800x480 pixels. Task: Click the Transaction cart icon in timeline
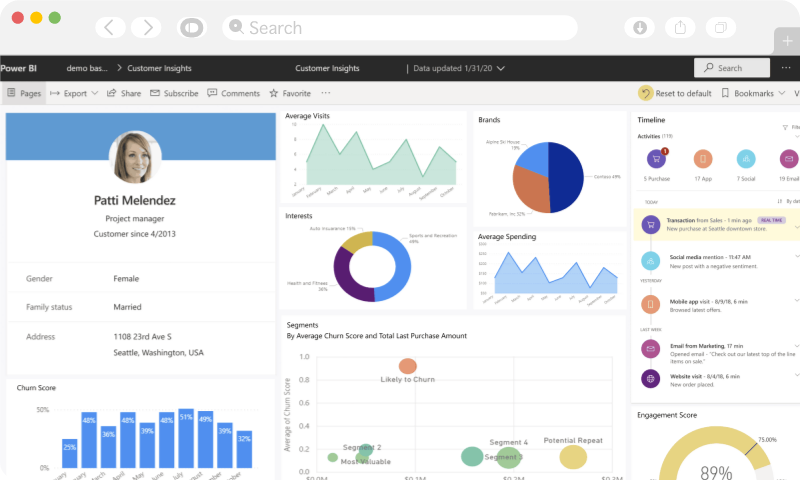tap(651, 224)
